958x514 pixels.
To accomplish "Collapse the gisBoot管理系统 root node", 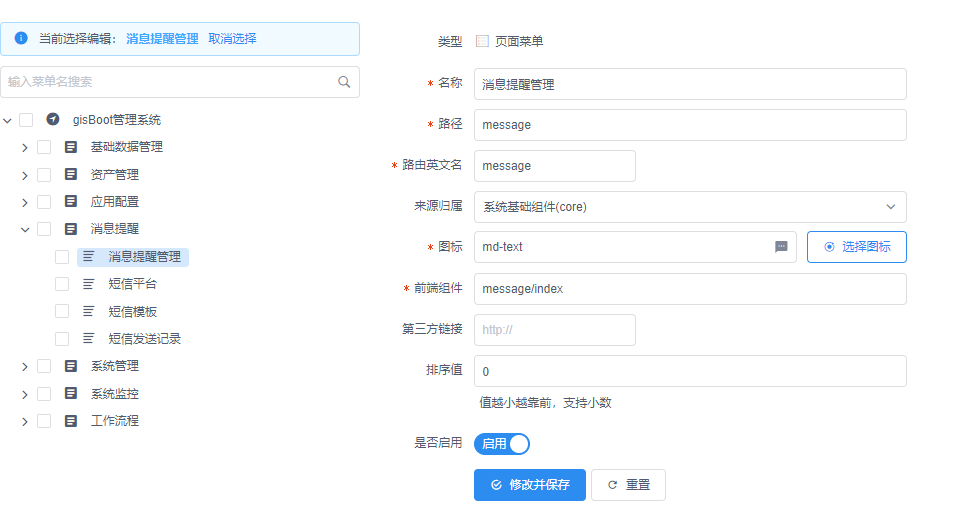I will (7, 120).
